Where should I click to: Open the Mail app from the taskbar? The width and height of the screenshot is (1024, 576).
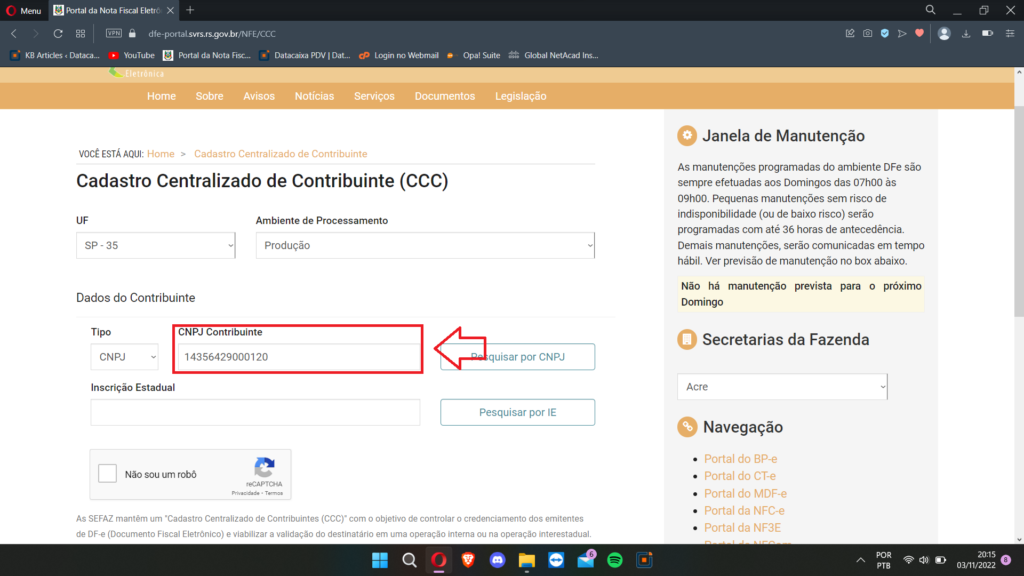(586, 560)
